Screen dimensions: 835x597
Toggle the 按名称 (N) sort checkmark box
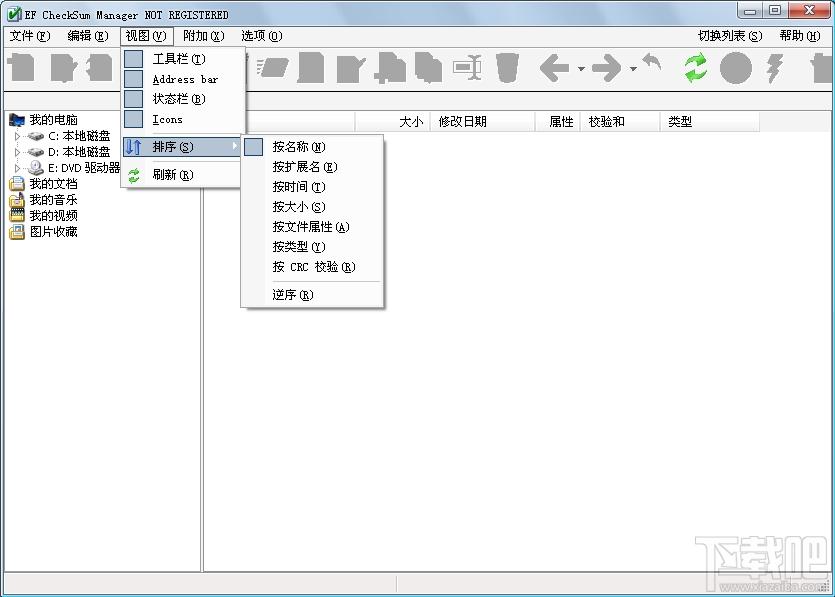click(x=253, y=147)
